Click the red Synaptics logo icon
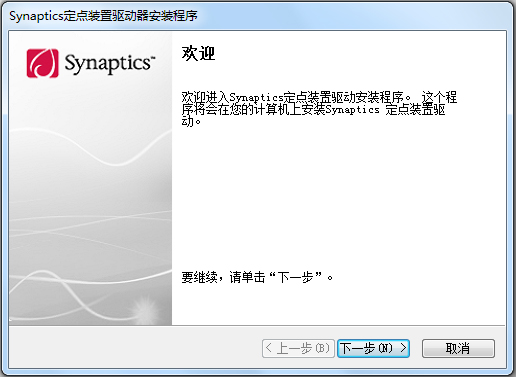Viewport: 516px width, 377px height. tap(43, 63)
